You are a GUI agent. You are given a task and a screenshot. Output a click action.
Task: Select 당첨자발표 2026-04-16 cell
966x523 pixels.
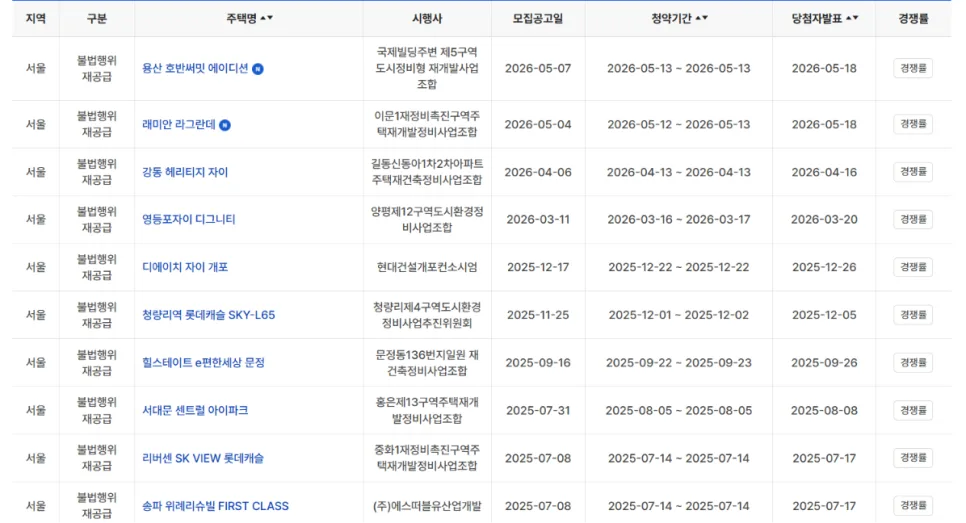click(824, 172)
